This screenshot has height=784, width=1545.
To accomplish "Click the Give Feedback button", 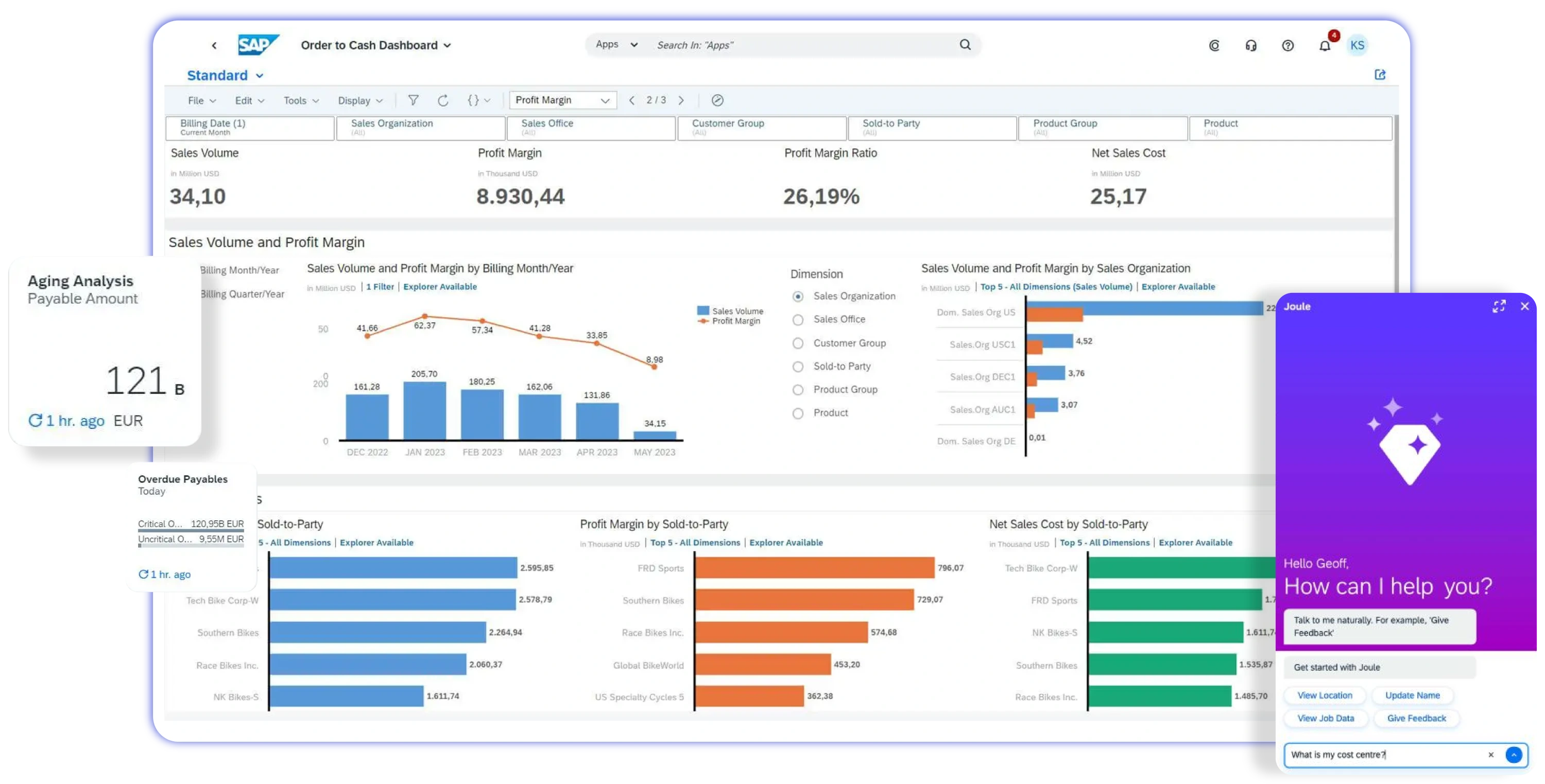I will tap(1416, 718).
